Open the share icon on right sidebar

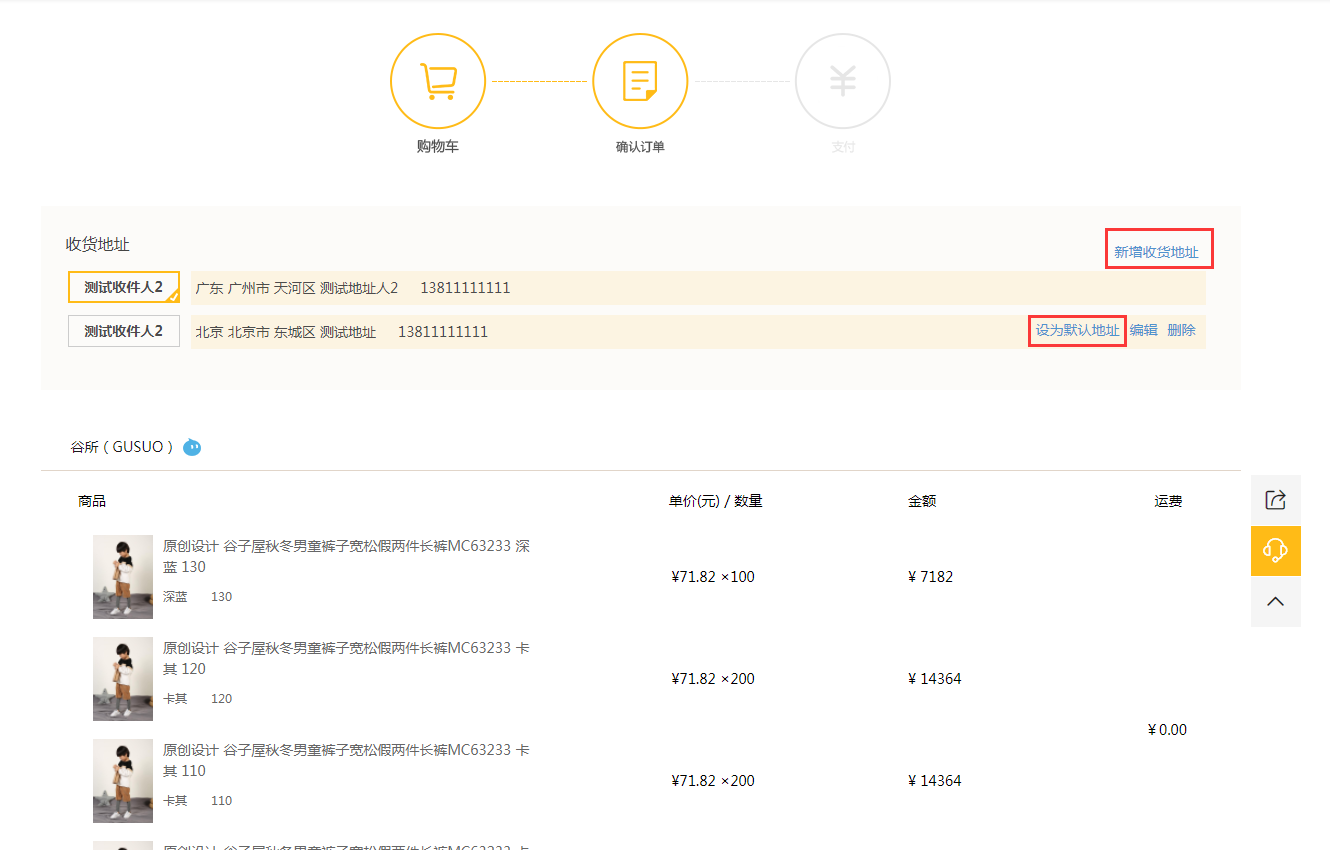1275,500
